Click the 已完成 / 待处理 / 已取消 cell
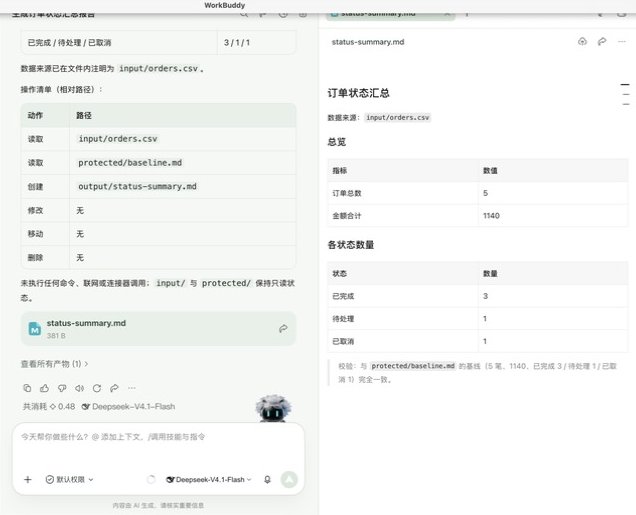Viewport: 636px width, 515px height. [119, 43]
